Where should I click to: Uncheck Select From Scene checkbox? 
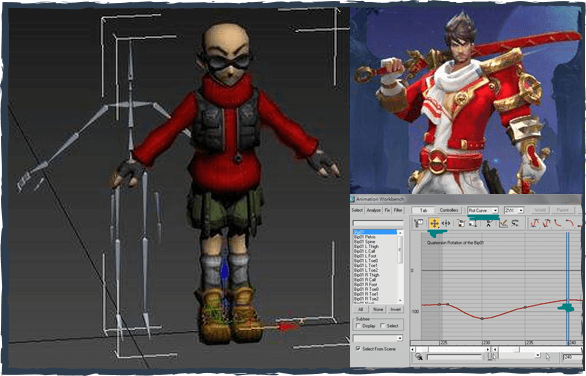(x=358, y=349)
